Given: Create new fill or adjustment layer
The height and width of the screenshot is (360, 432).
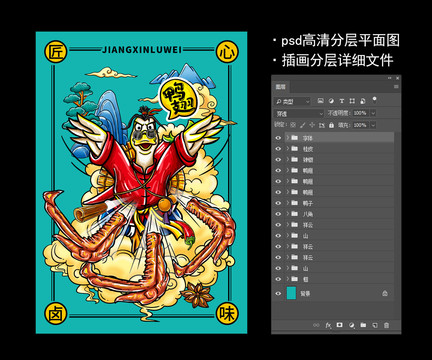Looking at the screenshot, I should [x=351, y=325].
